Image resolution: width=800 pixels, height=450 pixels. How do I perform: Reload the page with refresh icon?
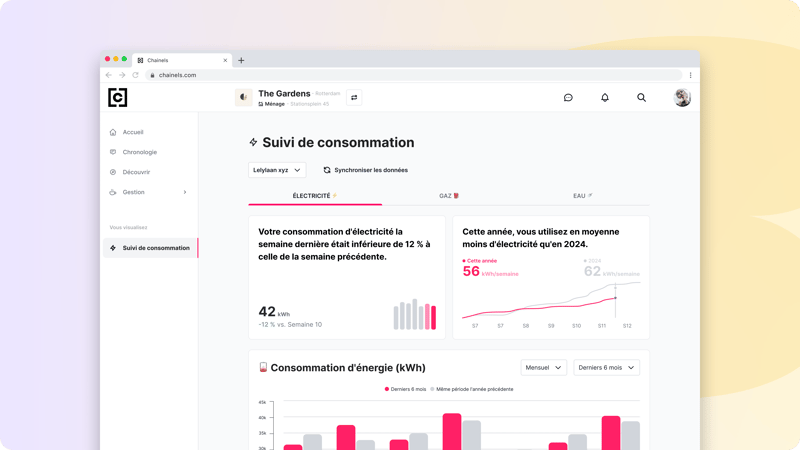pyautogui.click(x=135, y=75)
